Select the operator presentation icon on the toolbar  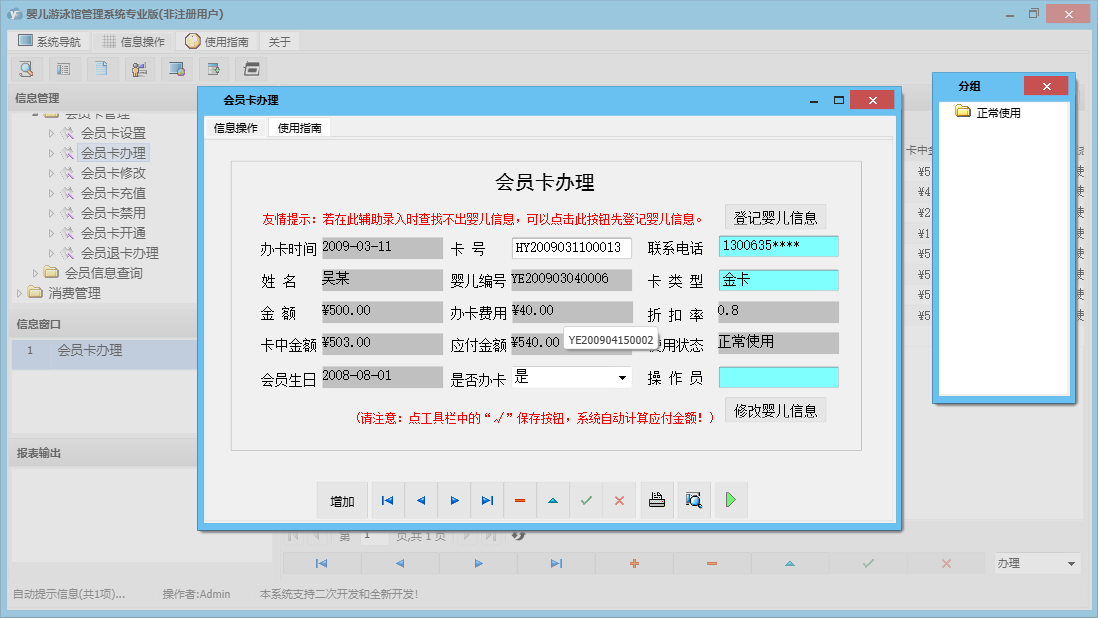click(x=139, y=69)
